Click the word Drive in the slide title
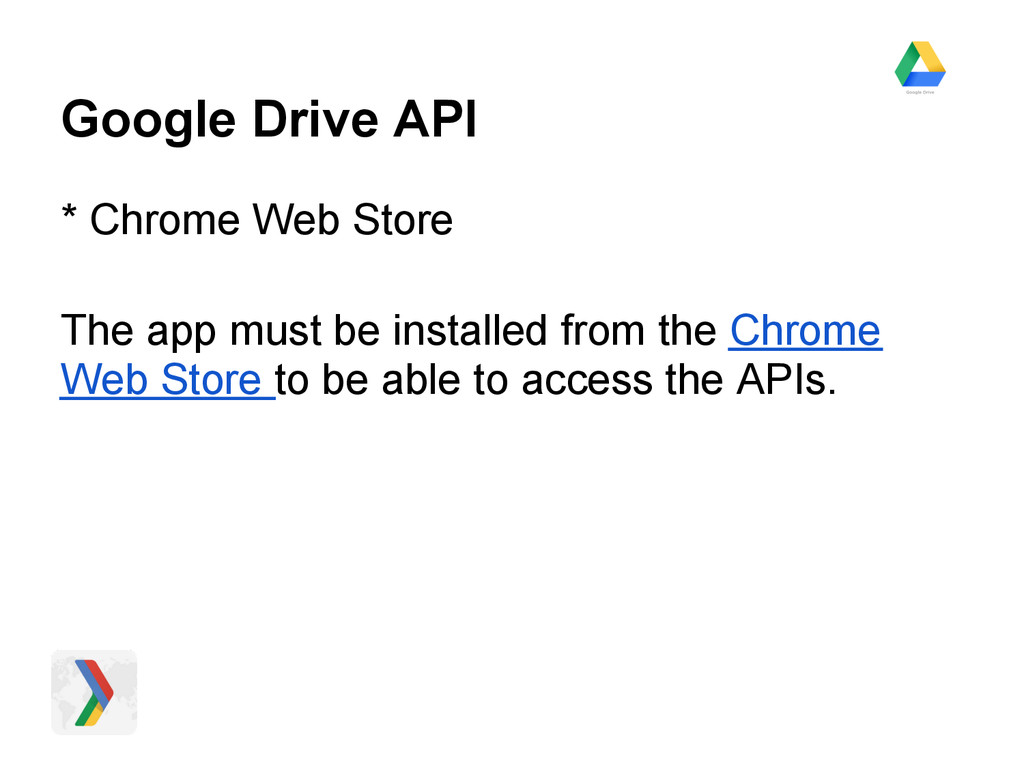The height and width of the screenshot is (768, 1024). click(314, 121)
